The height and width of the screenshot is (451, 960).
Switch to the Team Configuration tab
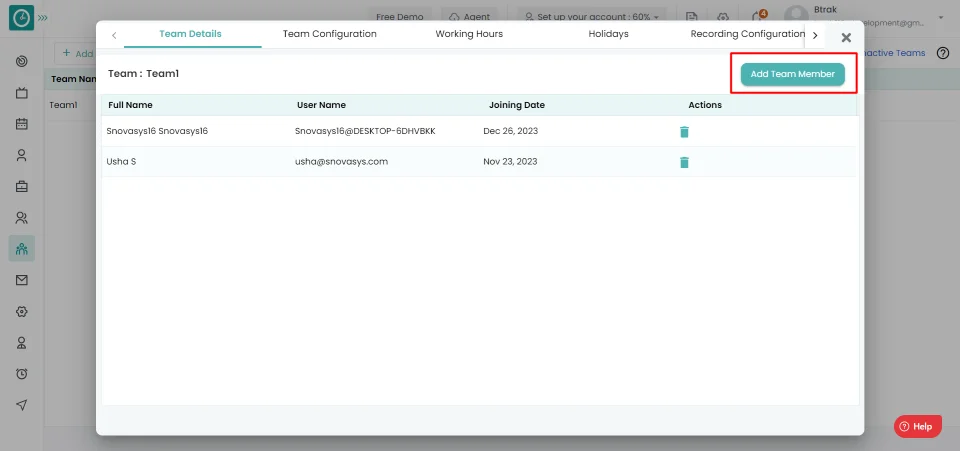point(329,34)
